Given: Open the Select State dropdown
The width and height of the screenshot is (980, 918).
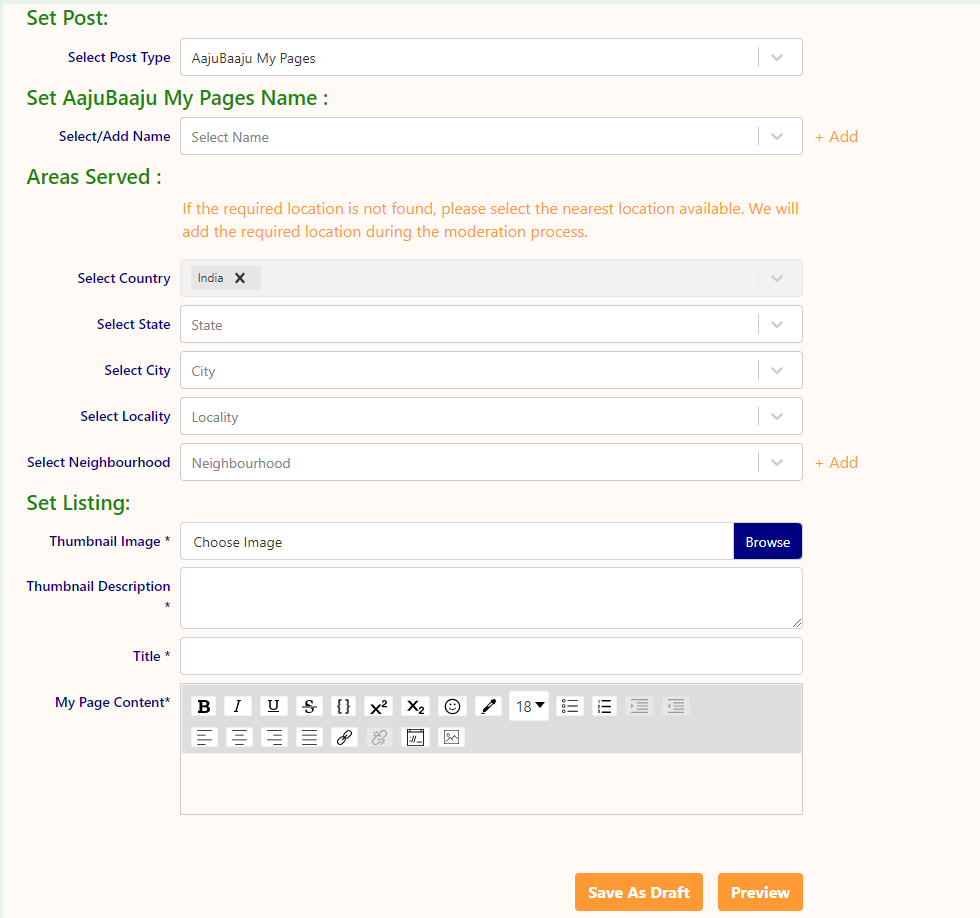Looking at the screenshot, I should coord(777,324).
